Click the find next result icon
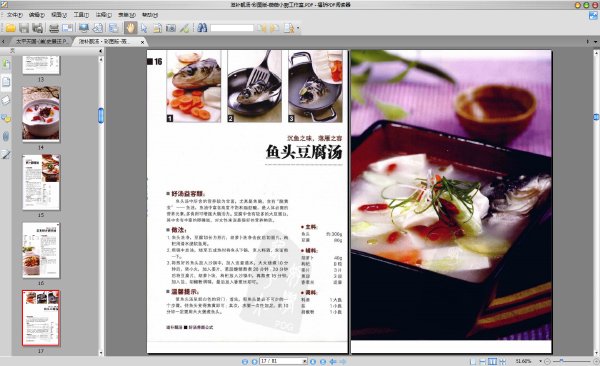The height and width of the screenshot is (366, 600). point(274,28)
